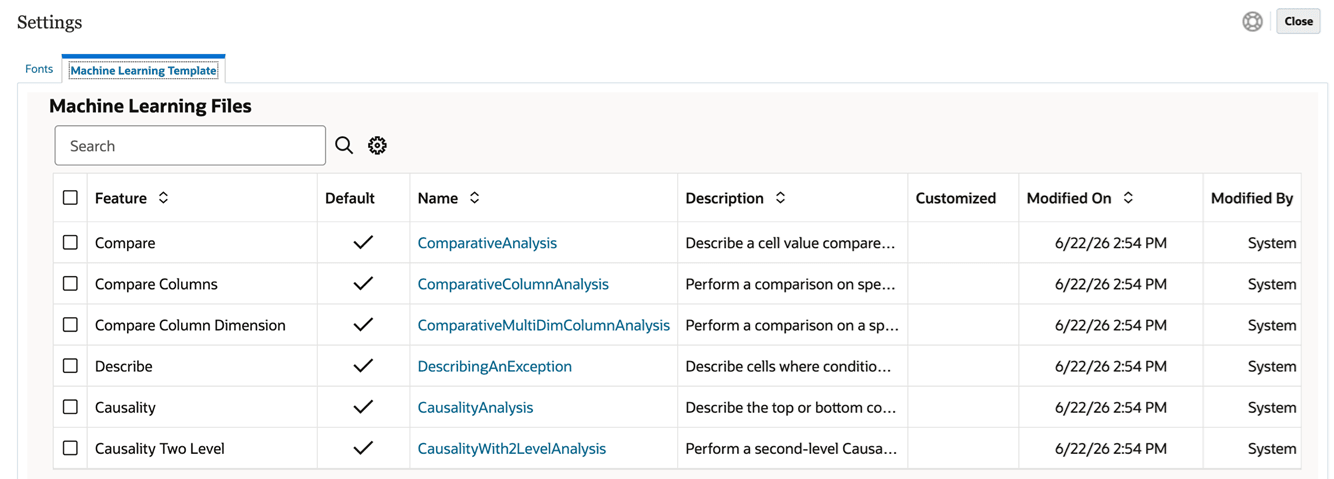Click the Modified On date in Describe row
The height and width of the screenshot is (479, 1334).
[1111, 366]
